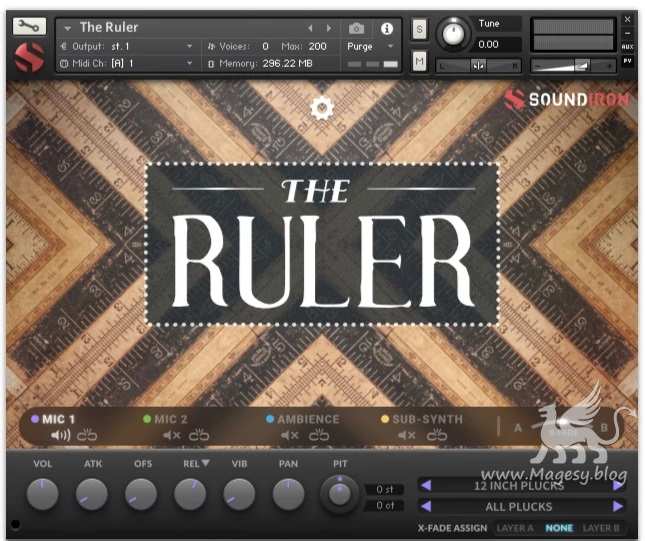
Task: Open instrument info via i icon
Action: [x=387, y=28]
